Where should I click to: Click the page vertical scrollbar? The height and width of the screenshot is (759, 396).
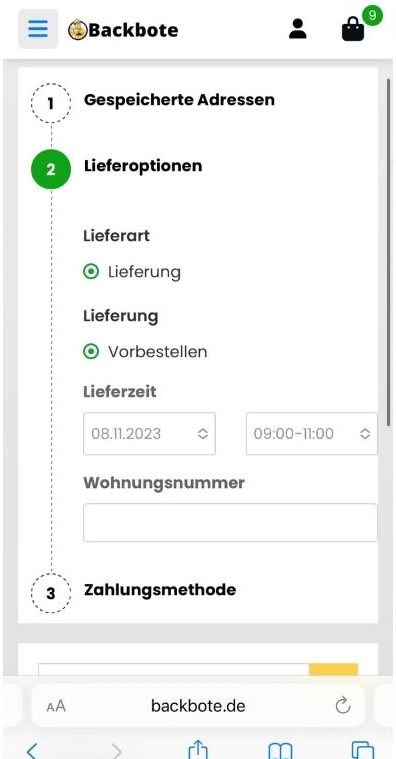pos(388,252)
